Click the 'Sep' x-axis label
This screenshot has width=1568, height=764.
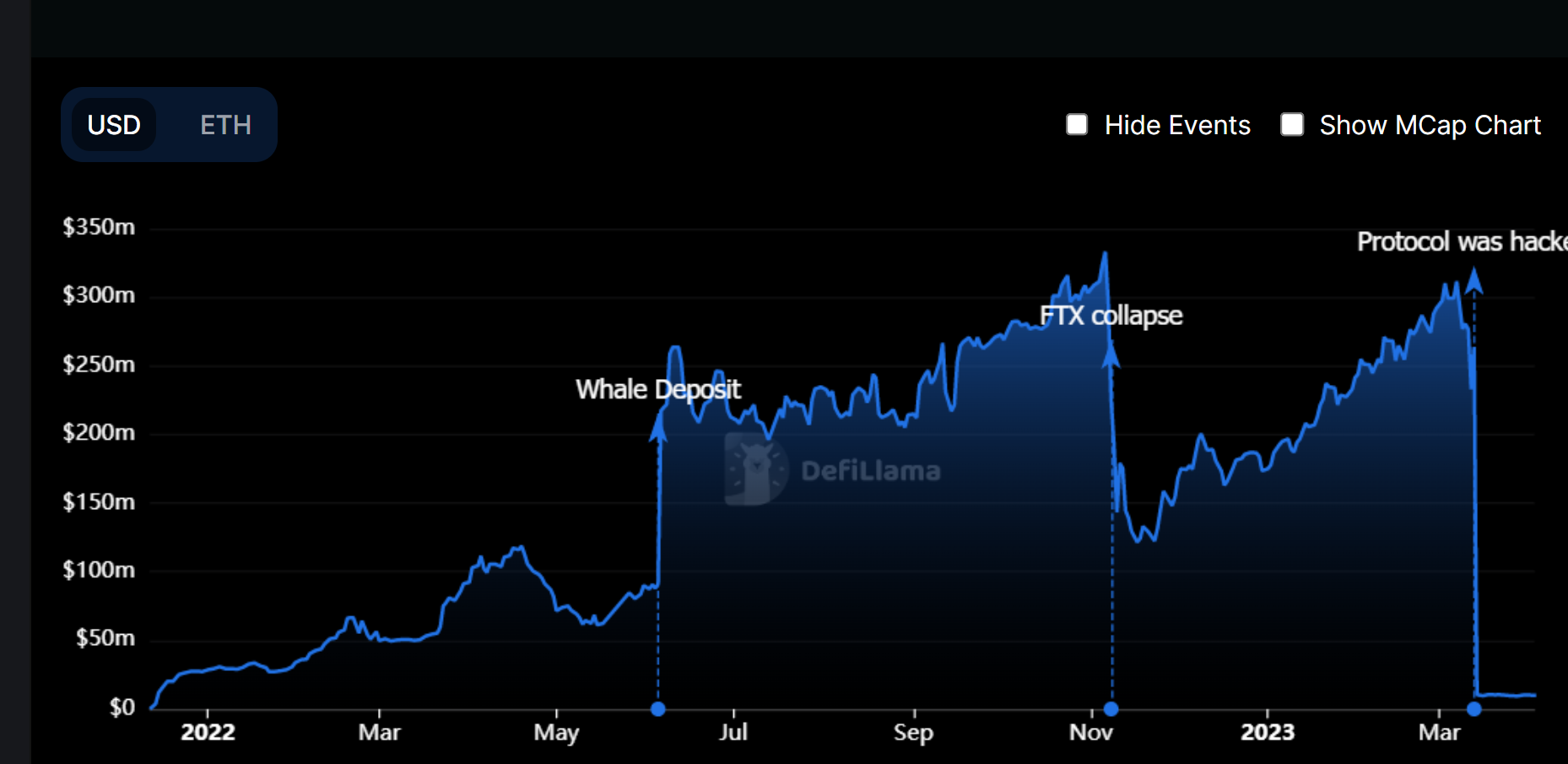pyautogui.click(x=914, y=733)
